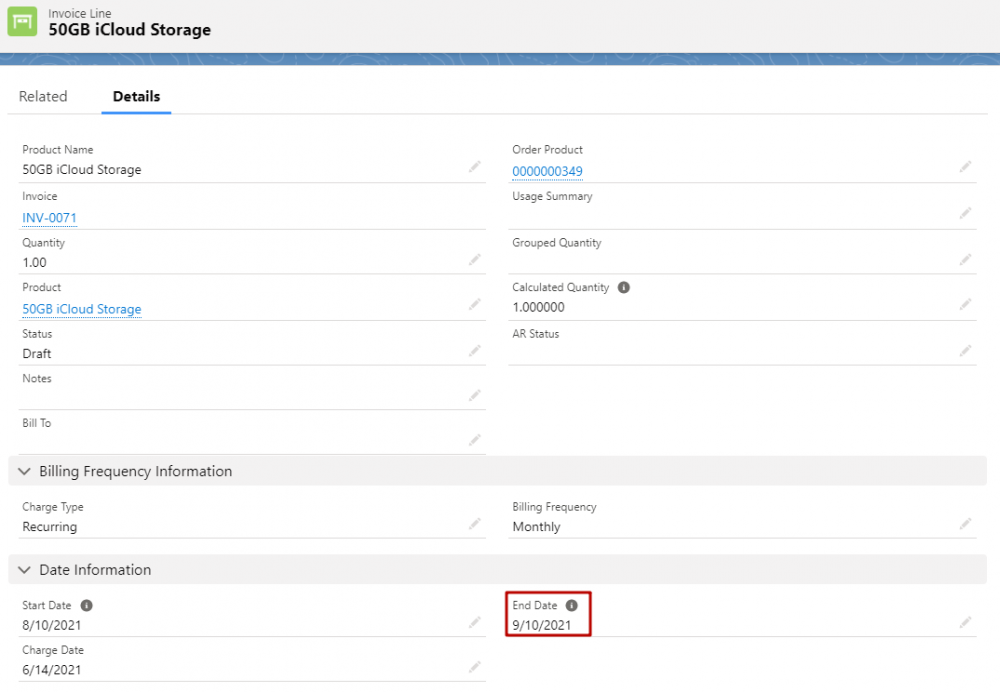
Task: Click the Notes field label
Action: [37, 379]
